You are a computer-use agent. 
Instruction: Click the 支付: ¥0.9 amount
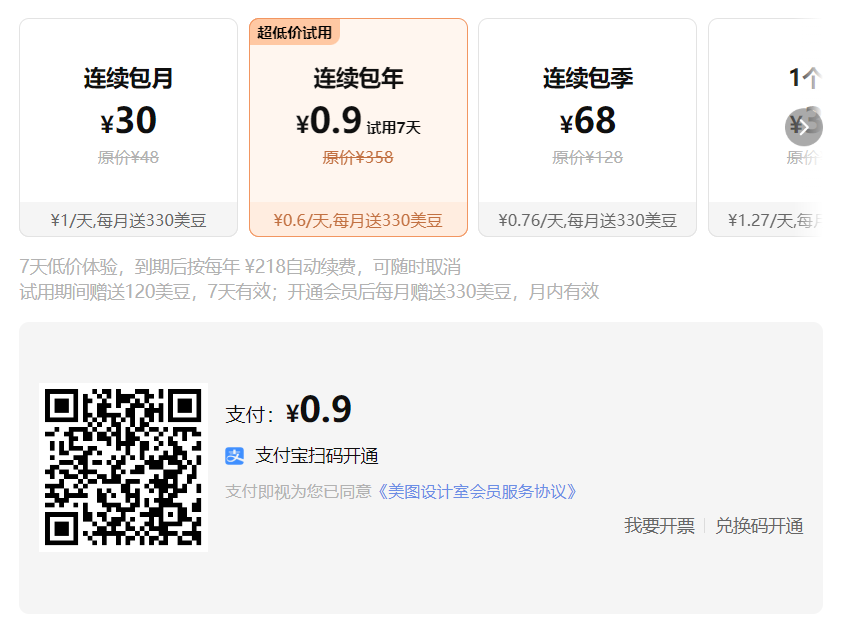(288, 411)
